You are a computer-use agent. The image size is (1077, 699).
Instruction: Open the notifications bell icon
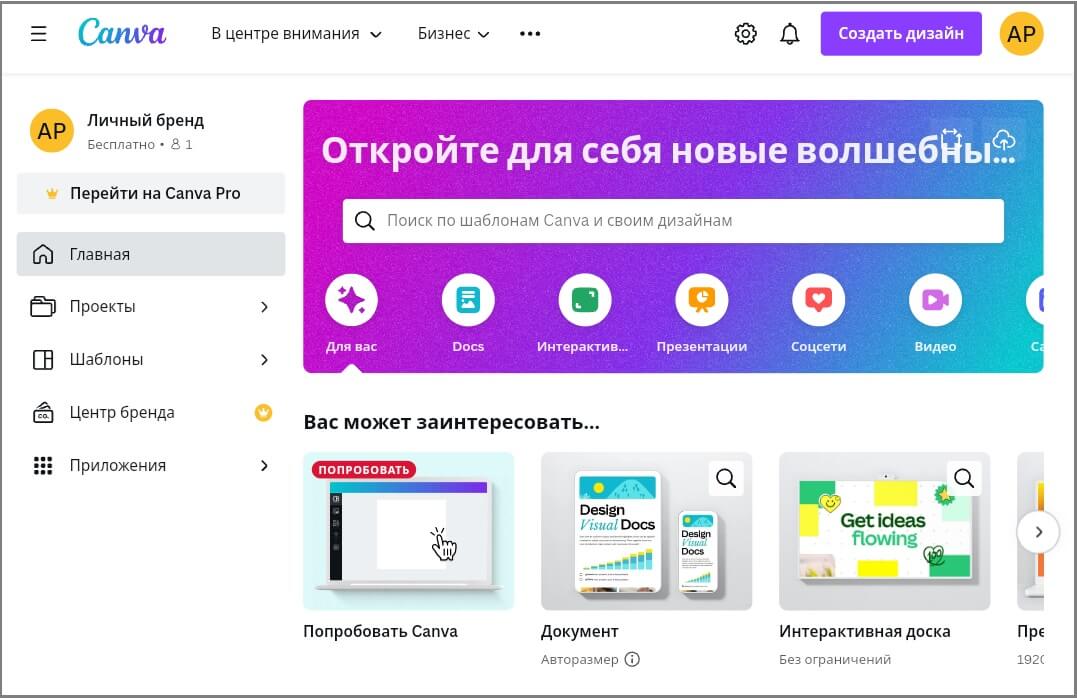[790, 34]
